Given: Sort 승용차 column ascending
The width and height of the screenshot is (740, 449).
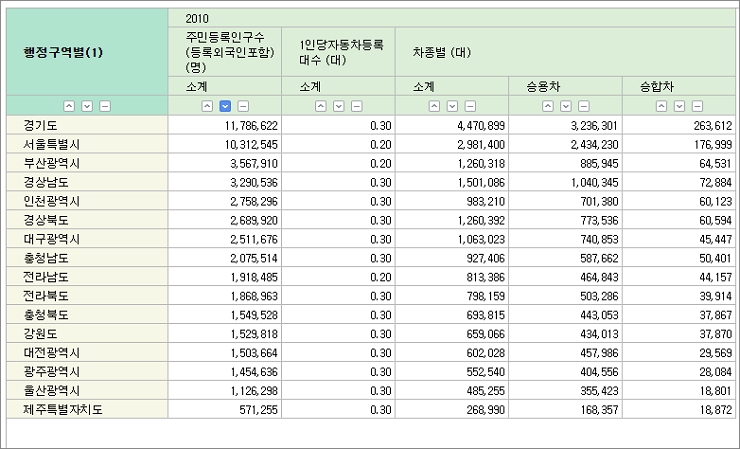Looking at the screenshot, I should tap(548, 106).
